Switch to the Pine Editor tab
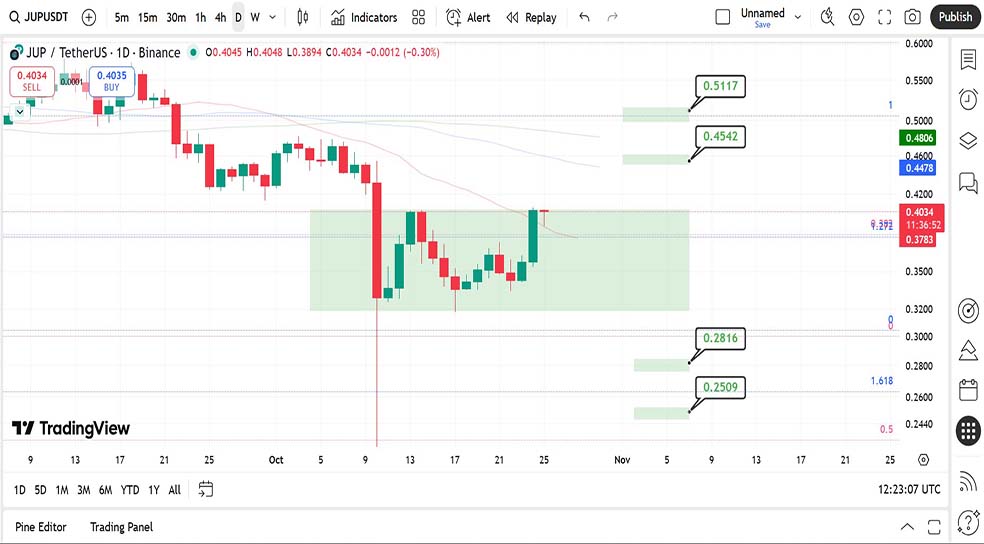Viewport: 984px width, 544px height. click(43, 527)
